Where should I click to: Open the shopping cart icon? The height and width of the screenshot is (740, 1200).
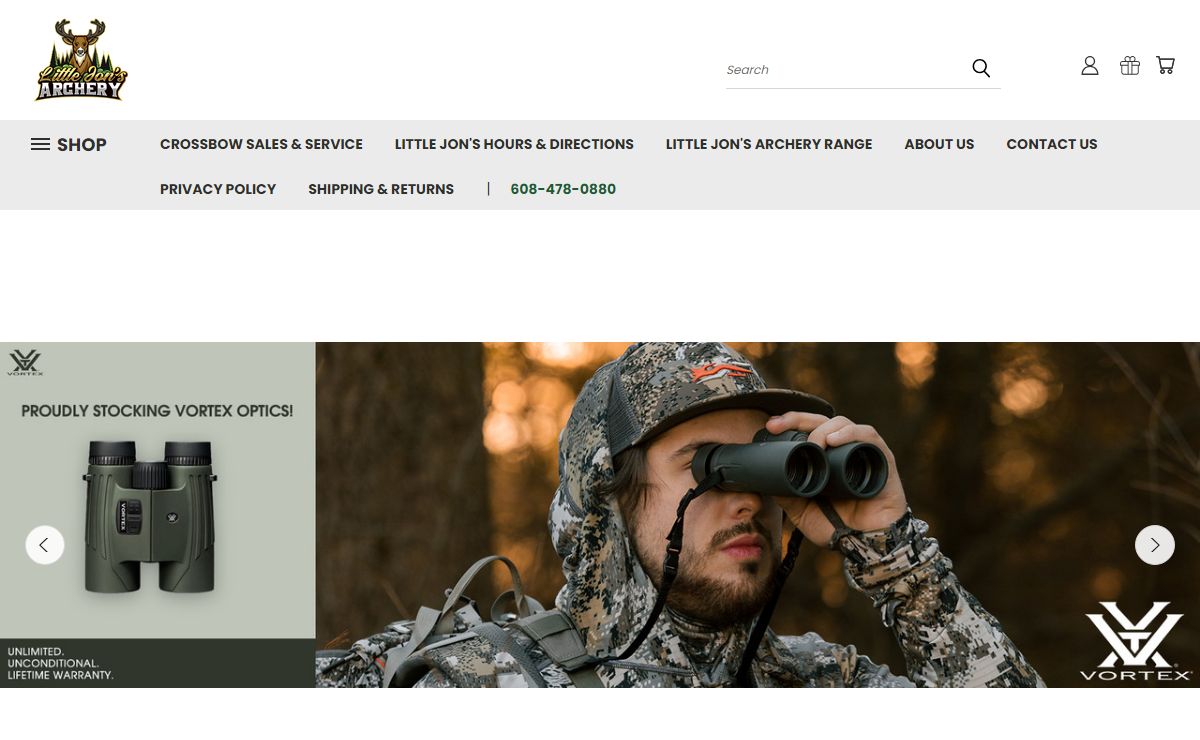[x=1166, y=66]
